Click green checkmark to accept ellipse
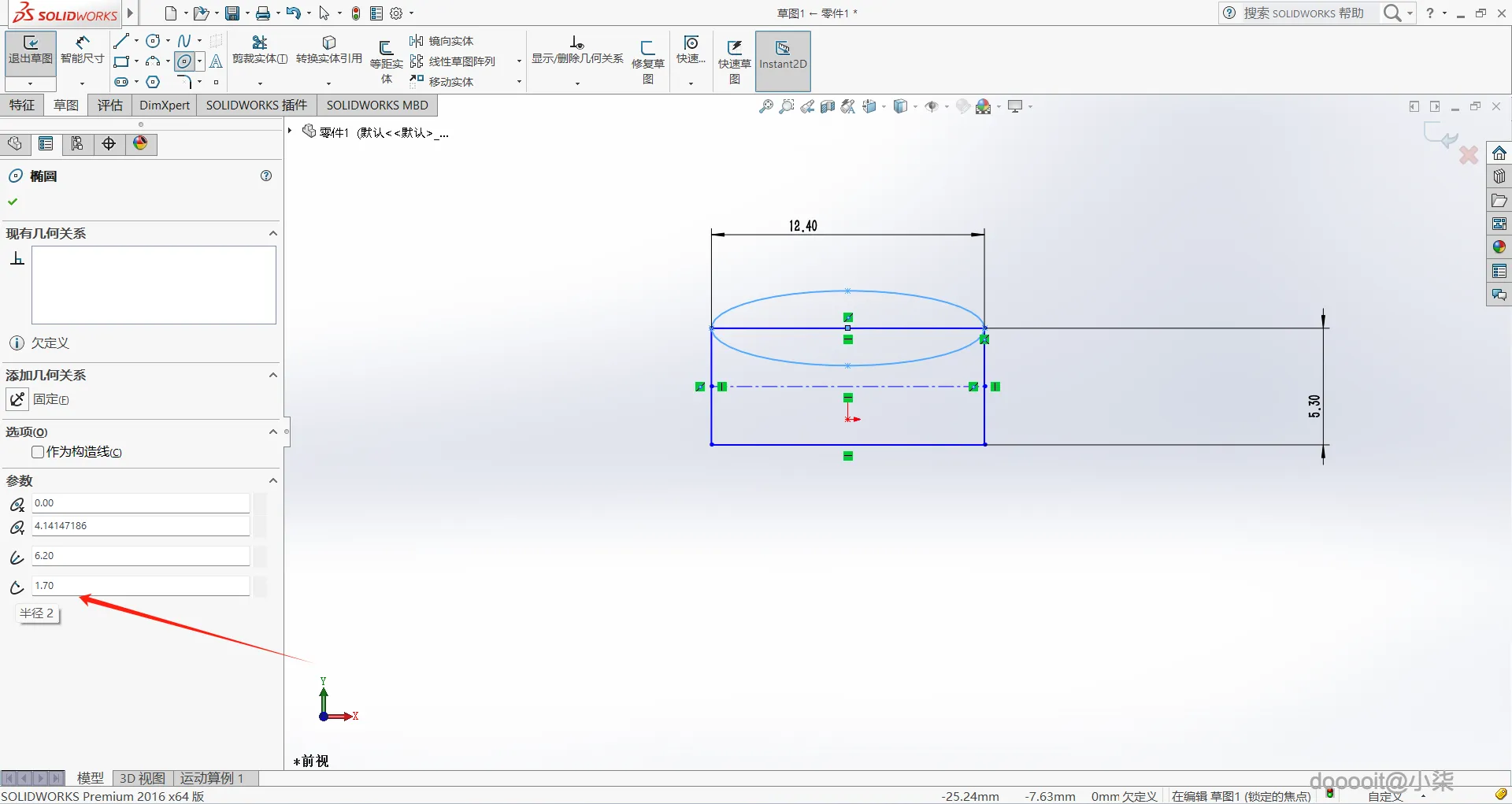 13,202
